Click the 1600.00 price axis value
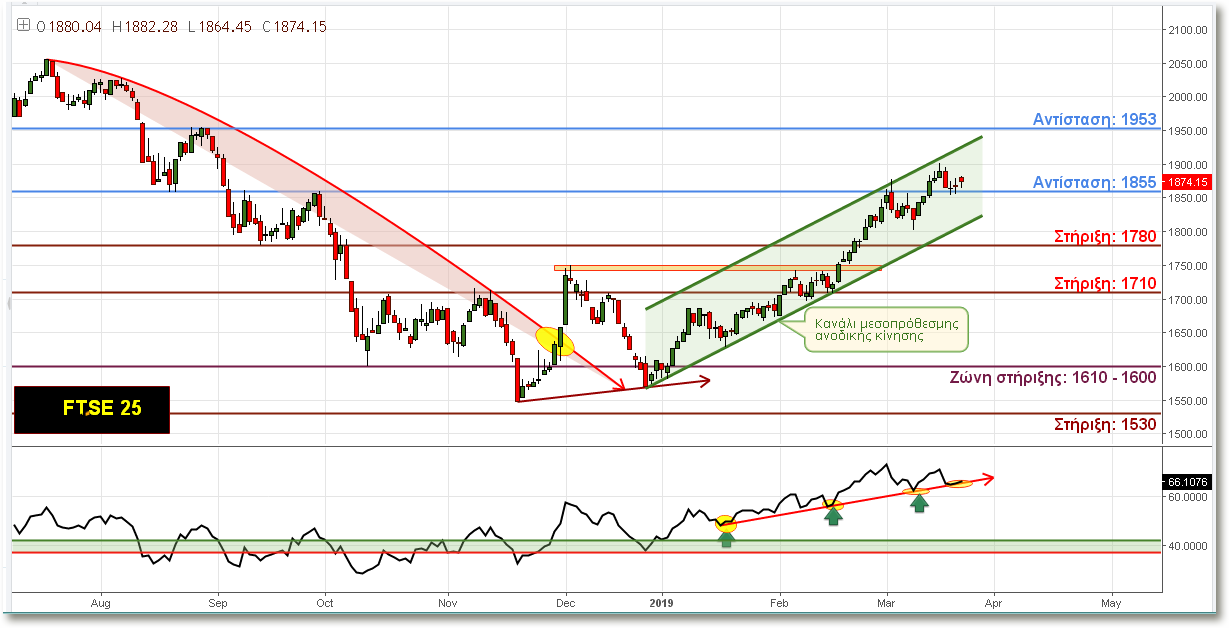Image resolution: width=1229 pixels, height=628 pixels. point(1189,367)
